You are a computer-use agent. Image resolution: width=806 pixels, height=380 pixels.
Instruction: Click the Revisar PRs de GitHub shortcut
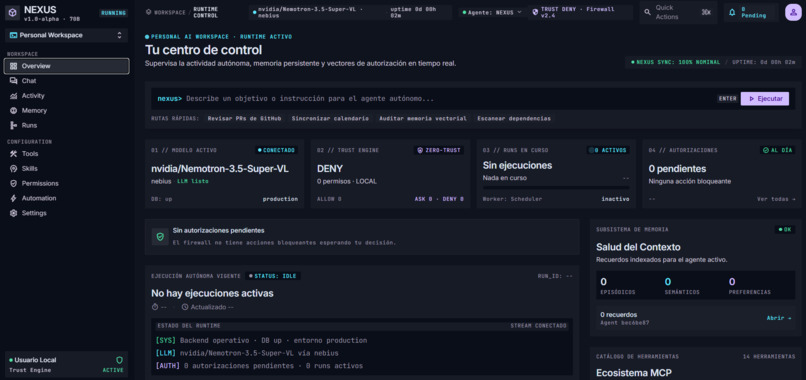(x=244, y=118)
